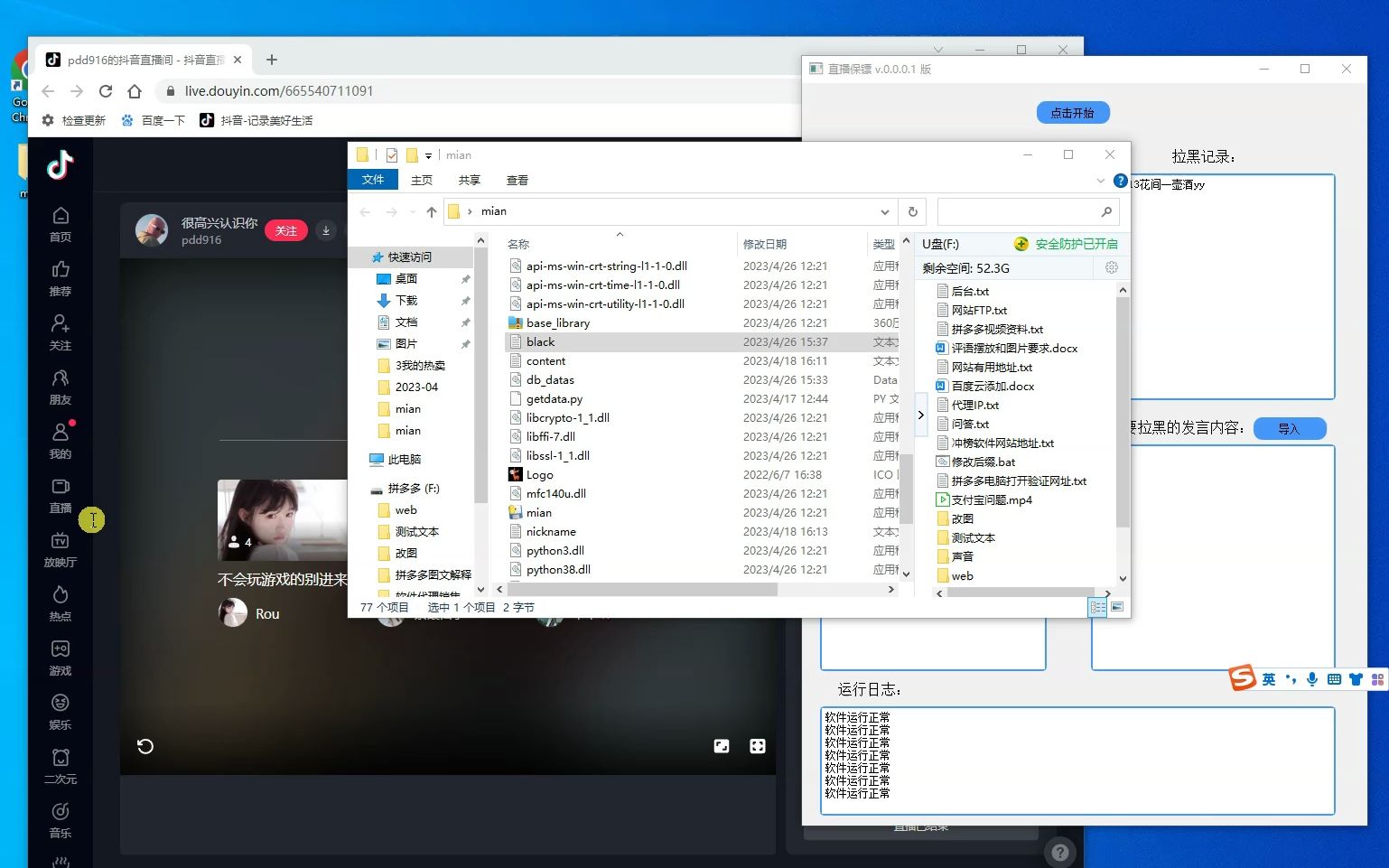1389x868 pixels.
Task: Open new Chrome tab with plus button
Action: [272, 60]
